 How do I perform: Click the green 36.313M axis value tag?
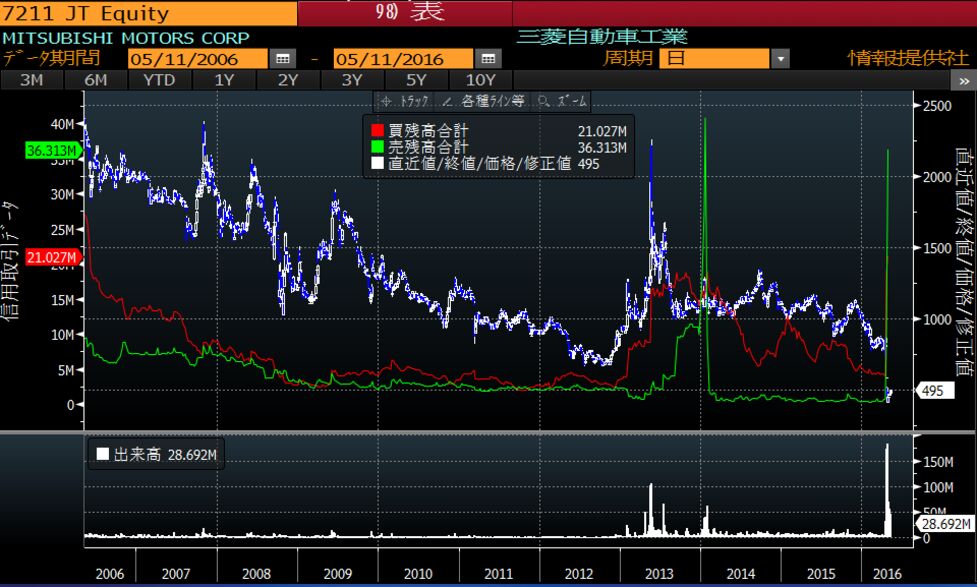(52, 150)
